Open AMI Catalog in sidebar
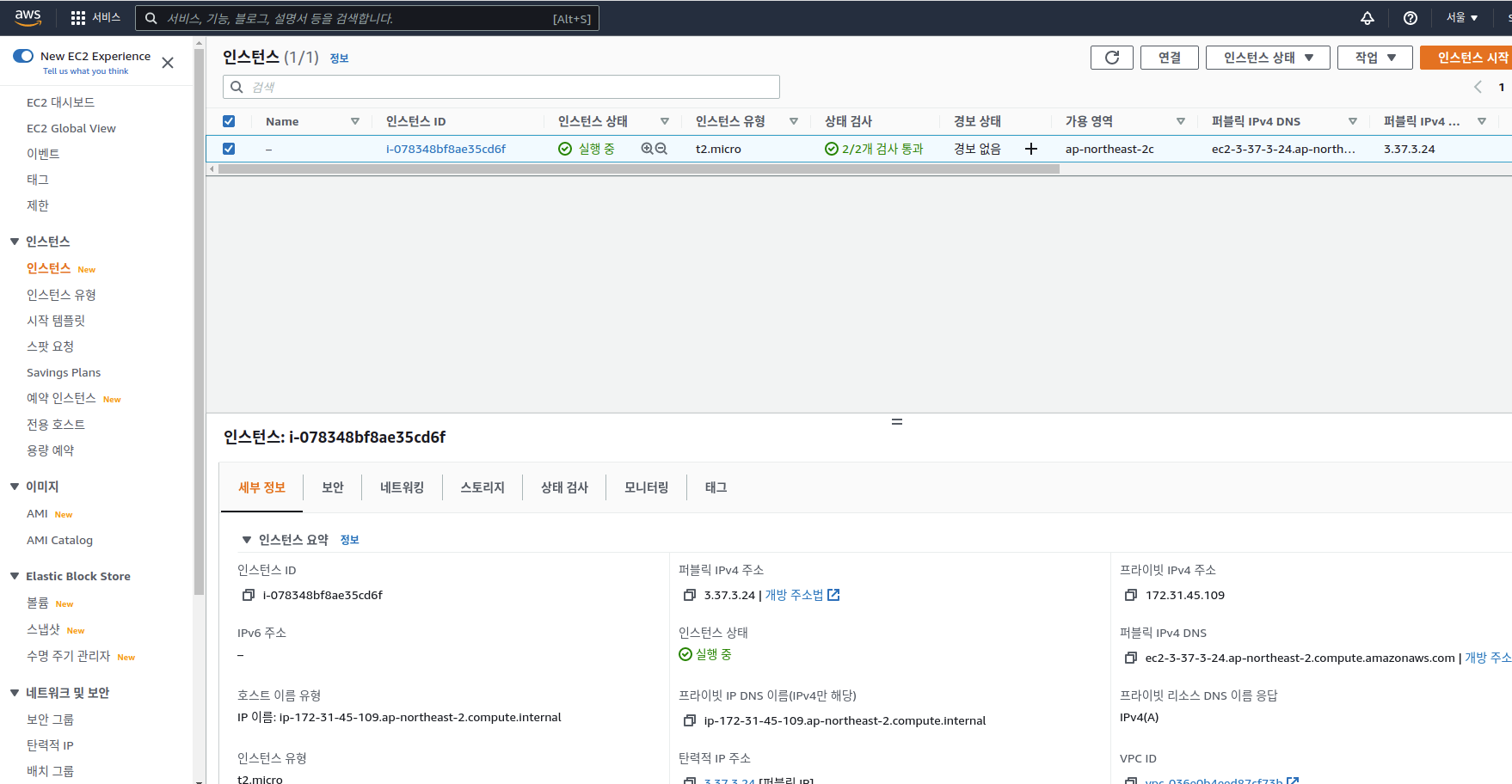Image resolution: width=1512 pixels, height=784 pixels. 59,540
